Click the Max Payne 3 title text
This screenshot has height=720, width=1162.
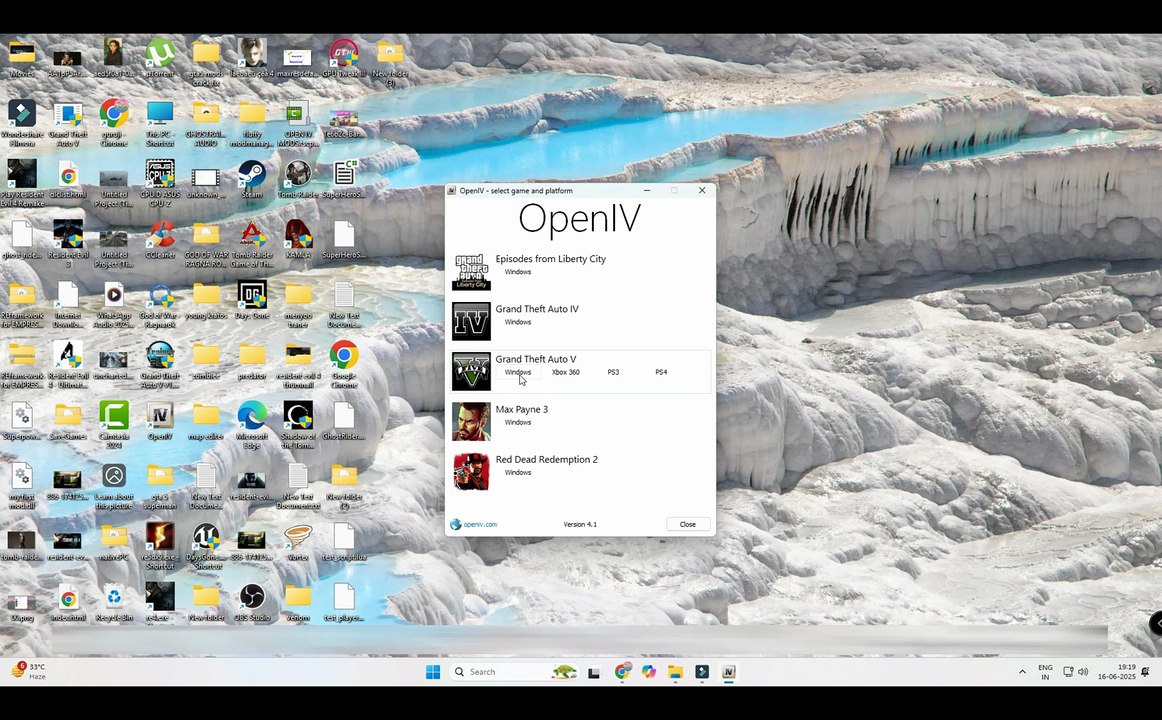[522, 409]
